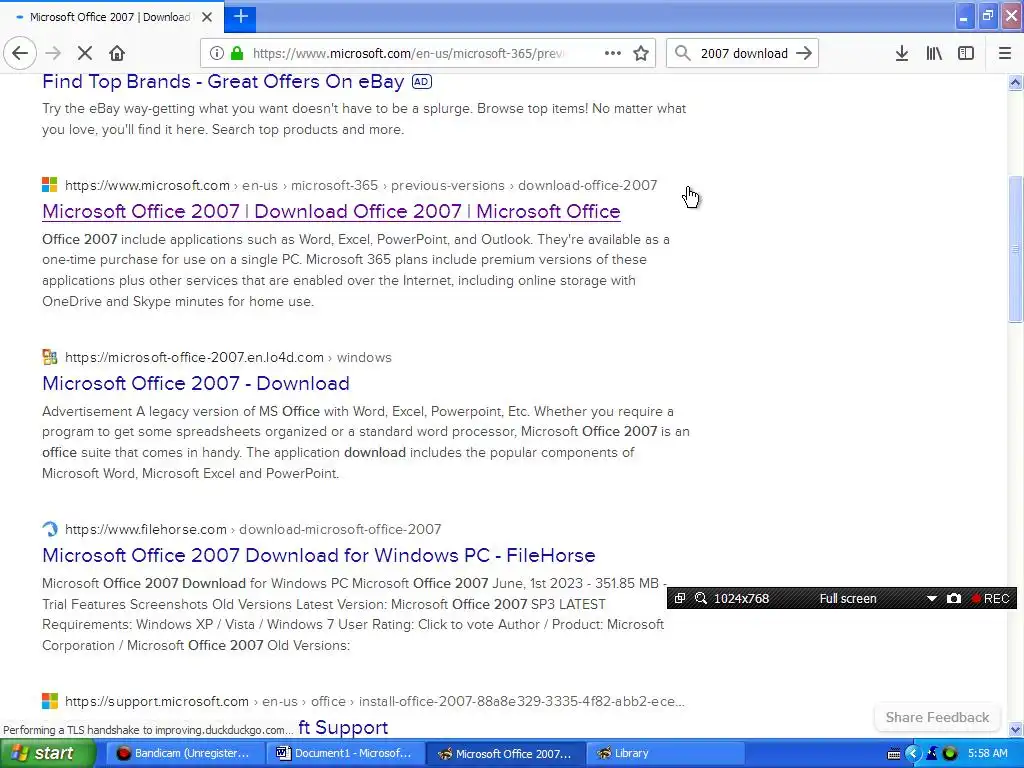Click the keyboard icon in system tray
The image size is (1024, 768).
click(x=894, y=754)
